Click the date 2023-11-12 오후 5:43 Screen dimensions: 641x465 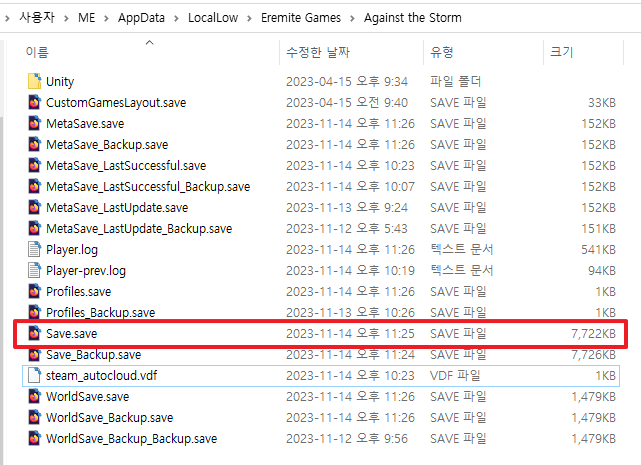[x=347, y=229]
